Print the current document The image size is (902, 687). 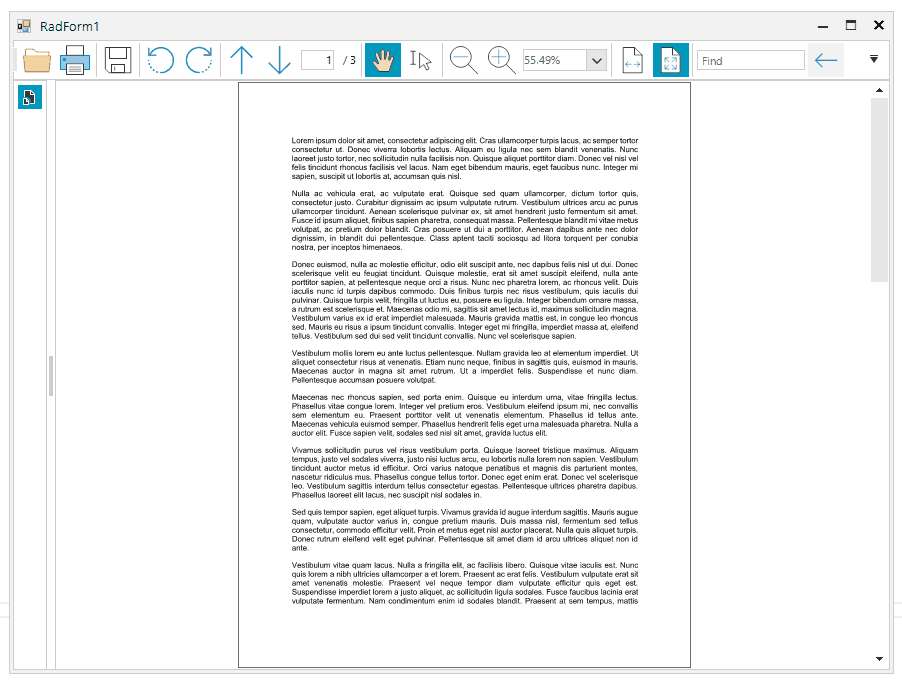pyautogui.click(x=76, y=59)
